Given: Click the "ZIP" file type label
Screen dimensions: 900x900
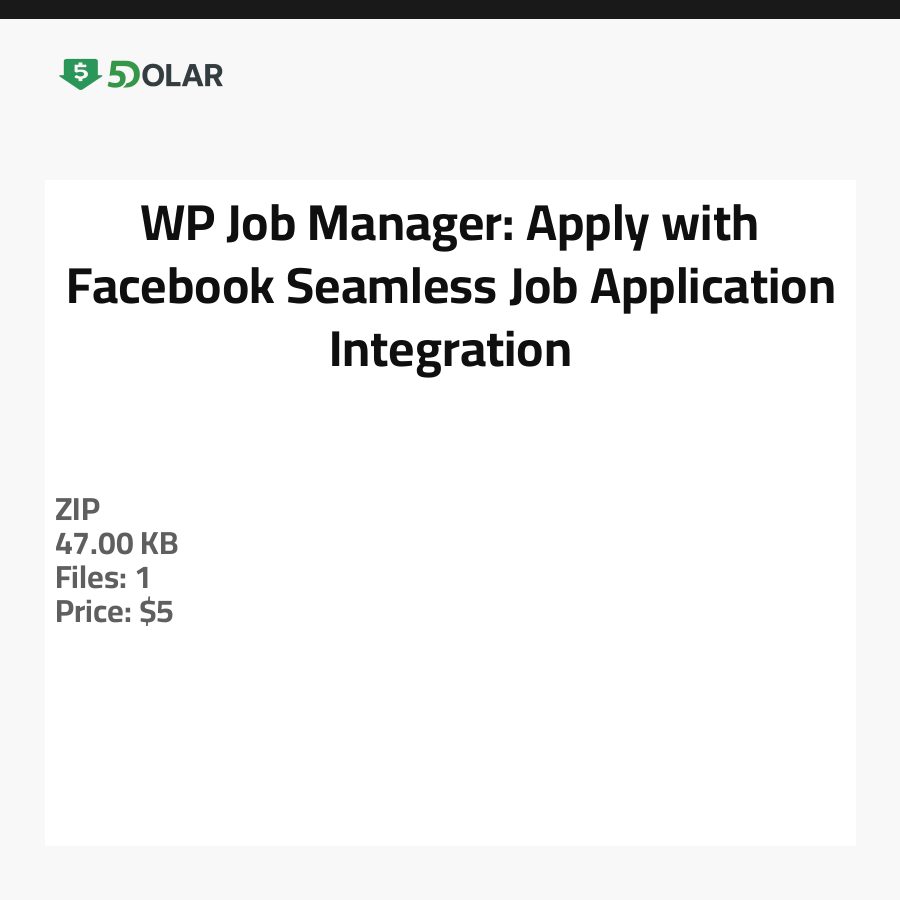Looking at the screenshot, I should pos(78,510).
